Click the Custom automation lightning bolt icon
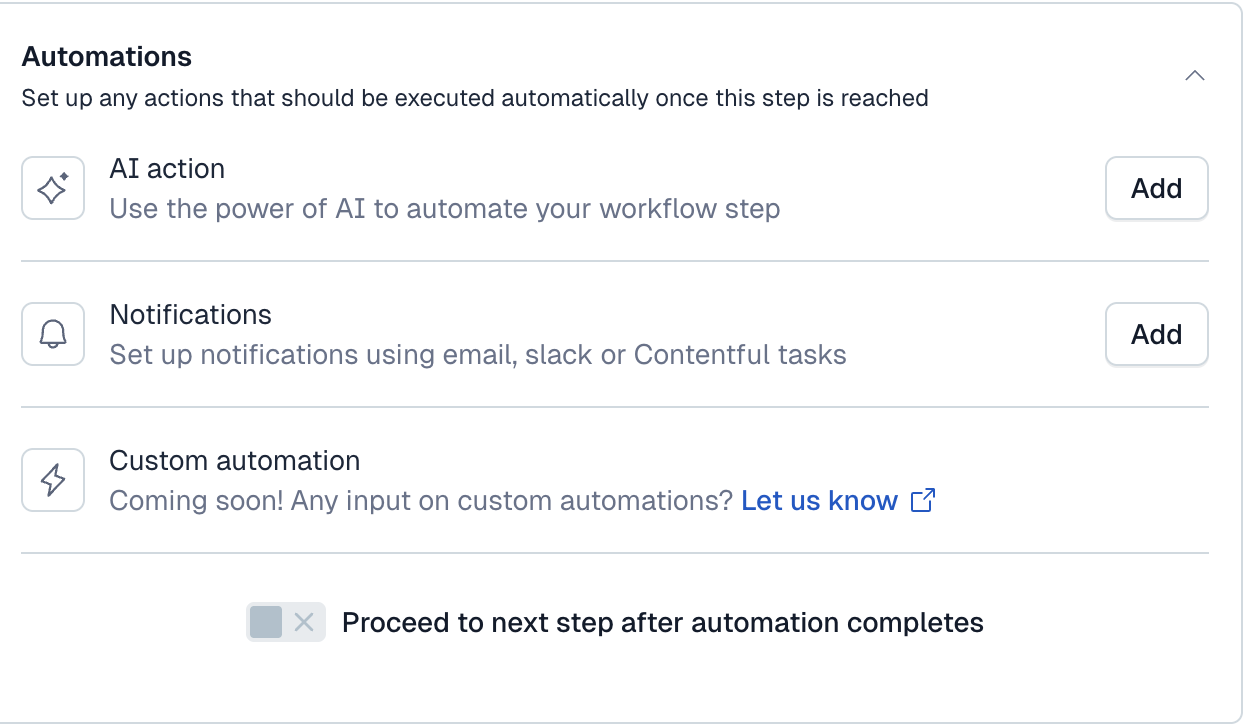 point(53,480)
